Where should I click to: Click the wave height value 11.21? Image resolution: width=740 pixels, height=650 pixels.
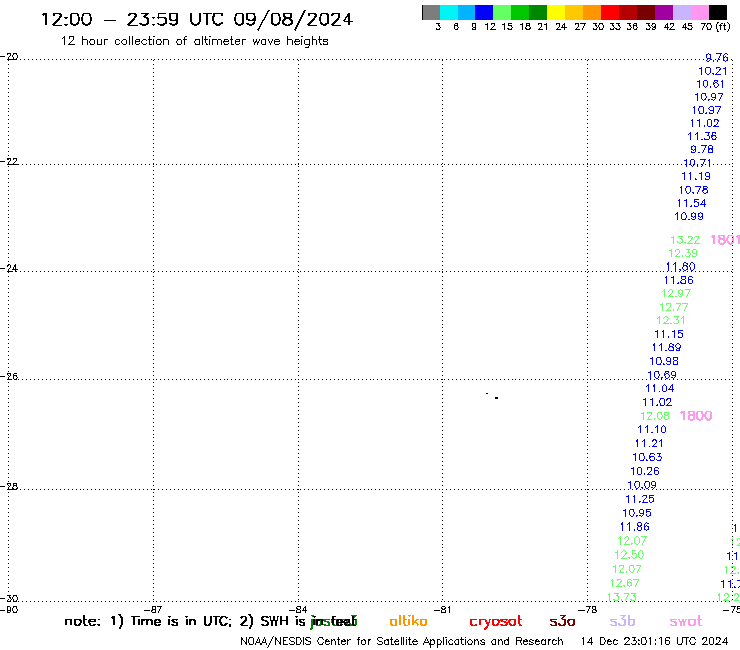[x=649, y=444]
